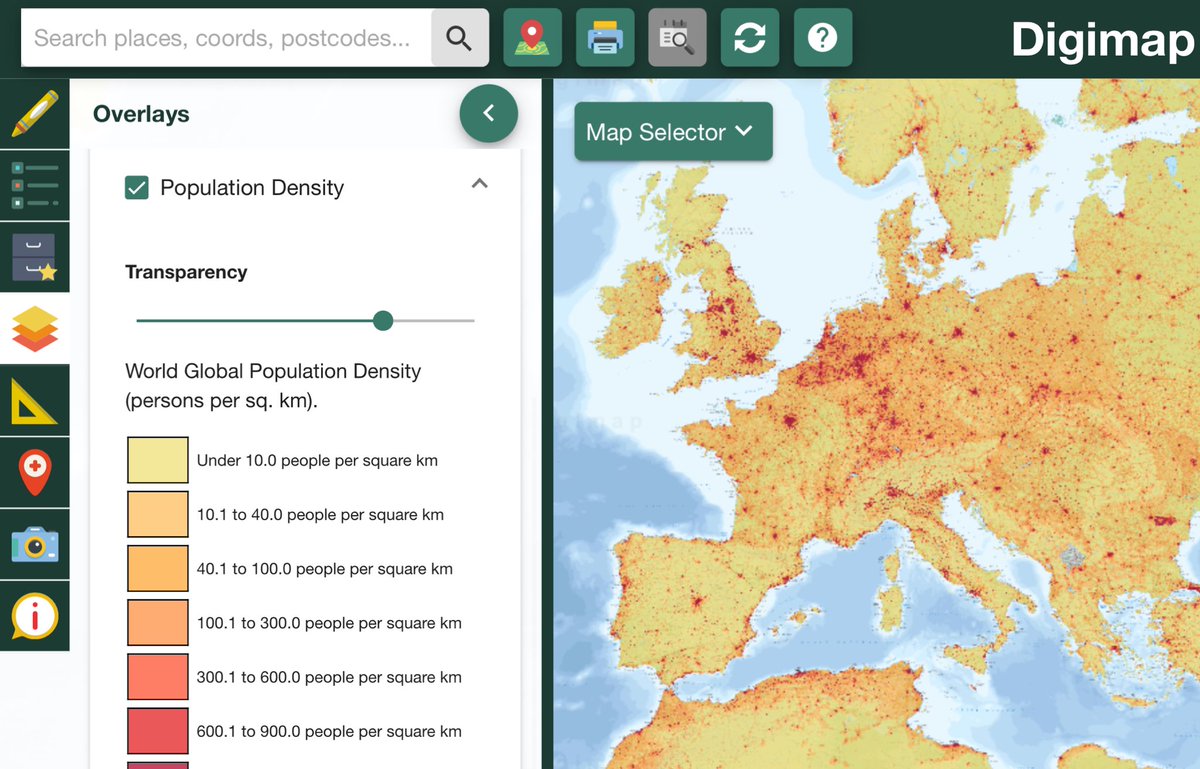
Task: Open the red location pin plus icon
Action: tap(35, 473)
